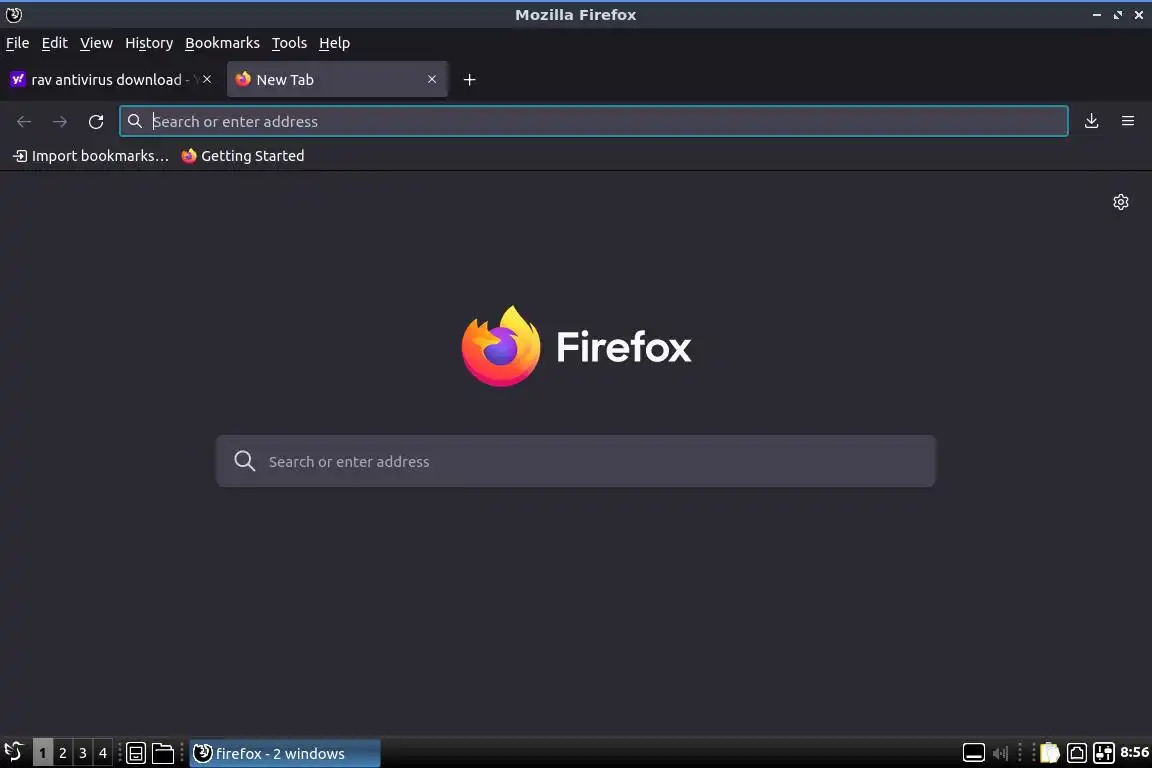Focus the top address bar field
This screenshot has height=768, width=1152.
coord(594,121)
